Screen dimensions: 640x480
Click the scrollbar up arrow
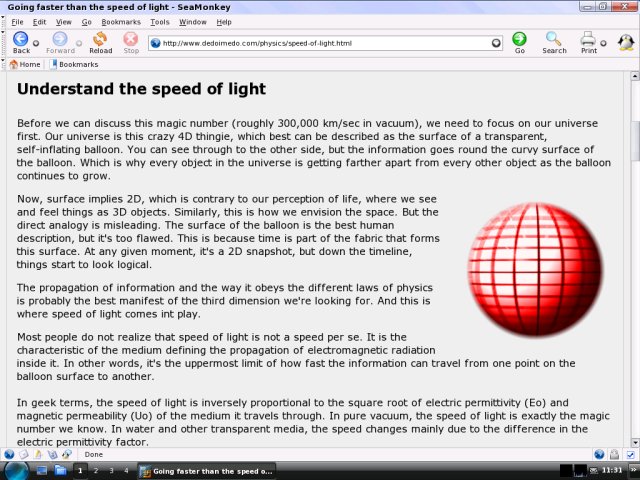(635, 76)
